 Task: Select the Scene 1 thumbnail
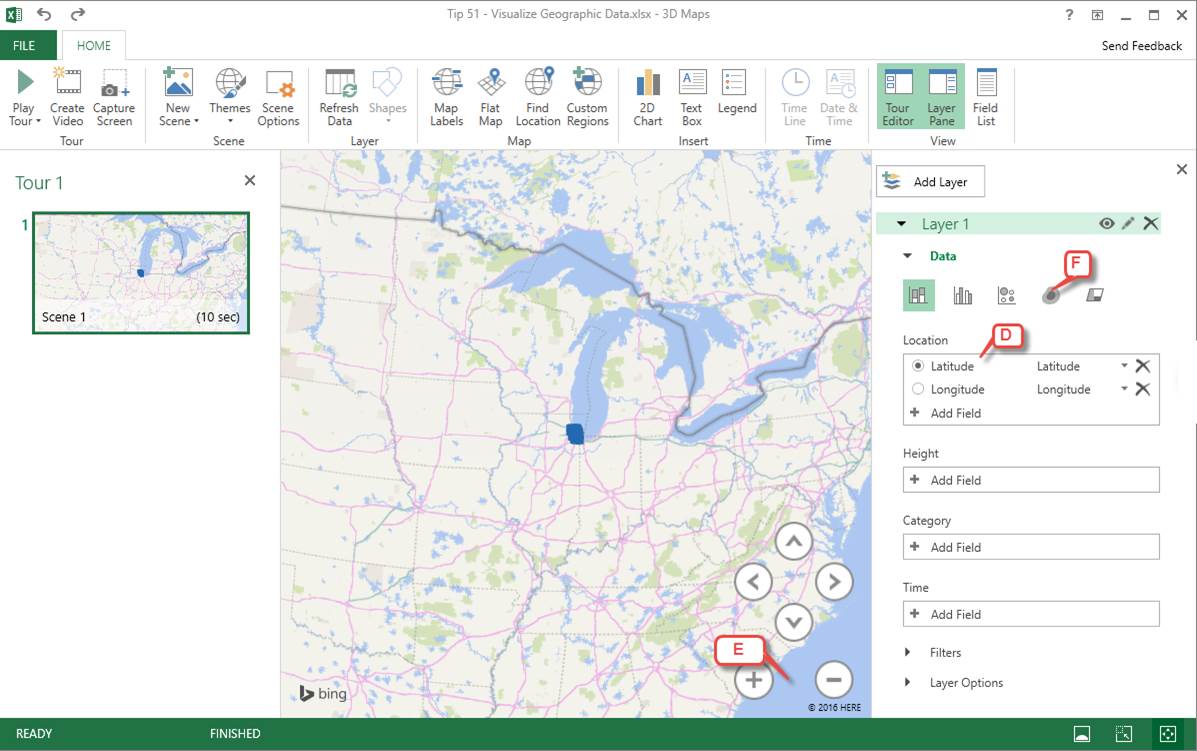(141, 272)
